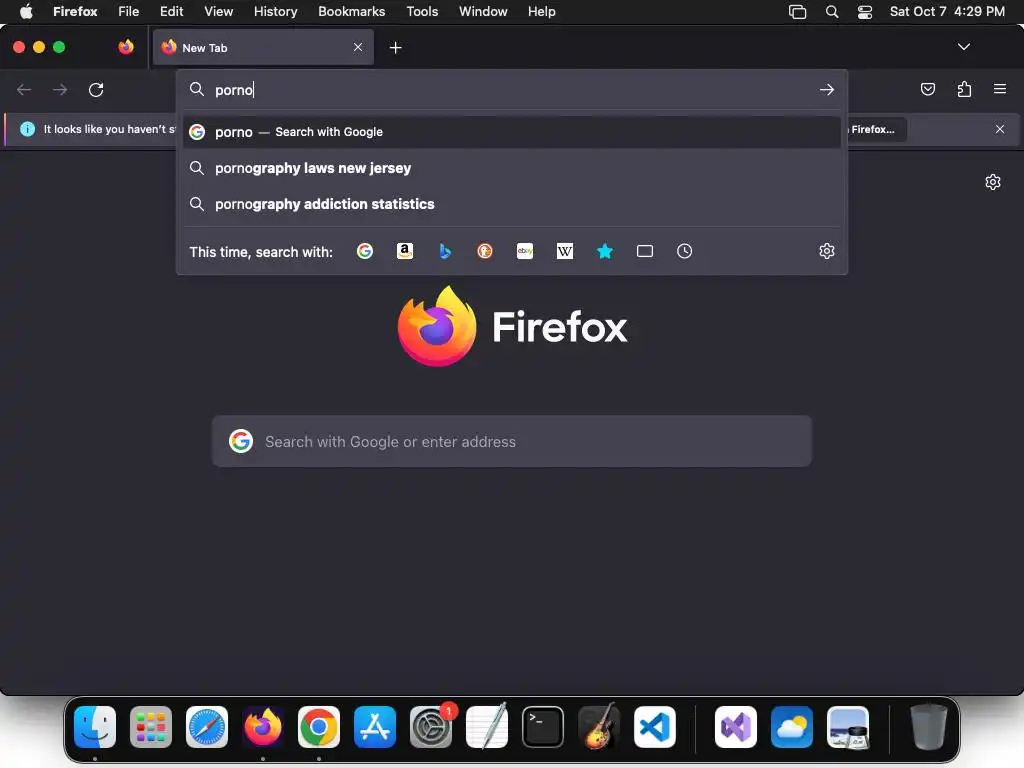Dismiss the notification bar
This screenshot has width=1024, height=768.
tap(1000, 129)
